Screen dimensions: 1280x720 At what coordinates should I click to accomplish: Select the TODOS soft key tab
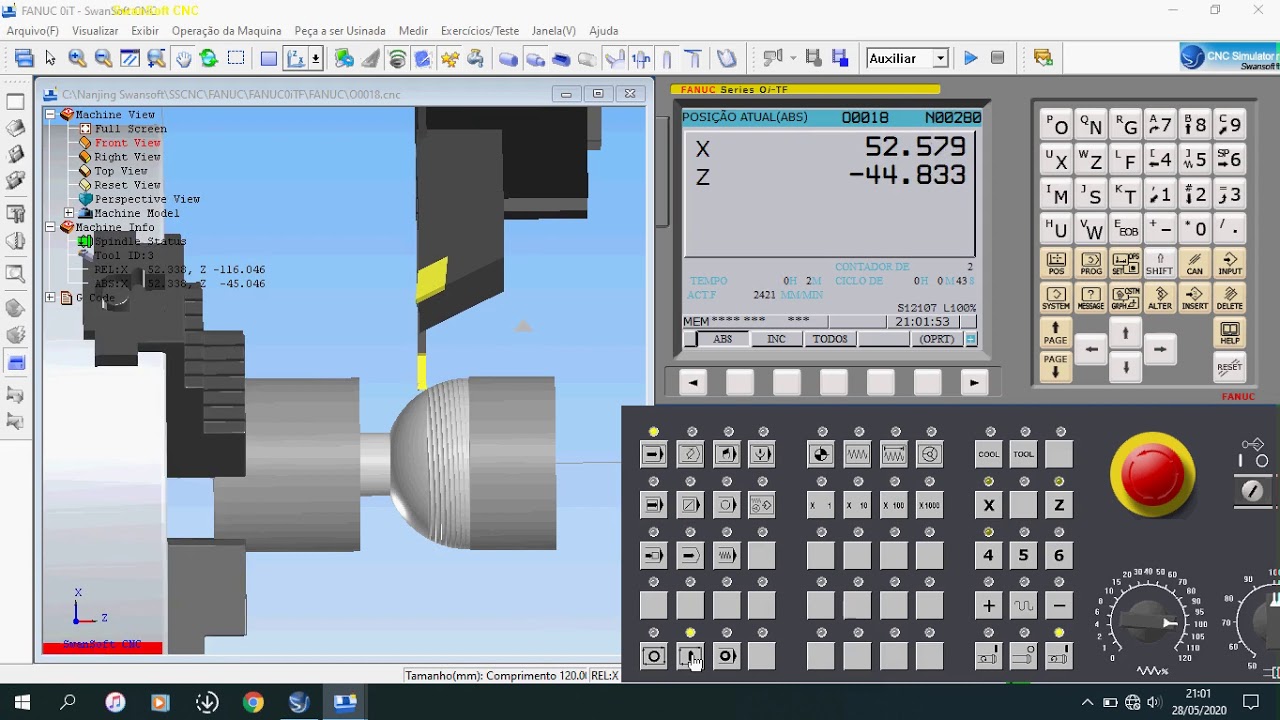830,339
